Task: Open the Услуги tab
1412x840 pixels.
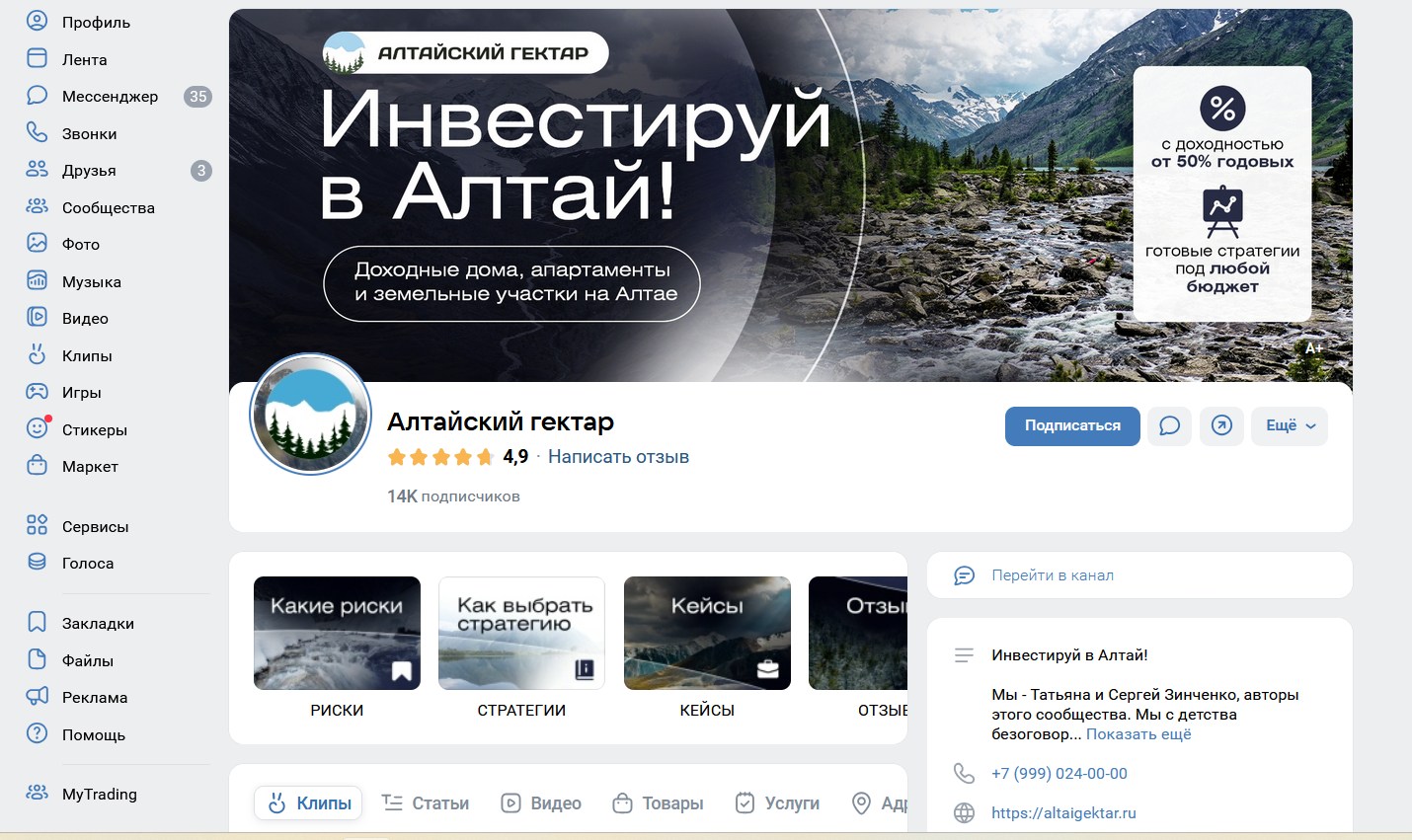Action: (778, 803)
